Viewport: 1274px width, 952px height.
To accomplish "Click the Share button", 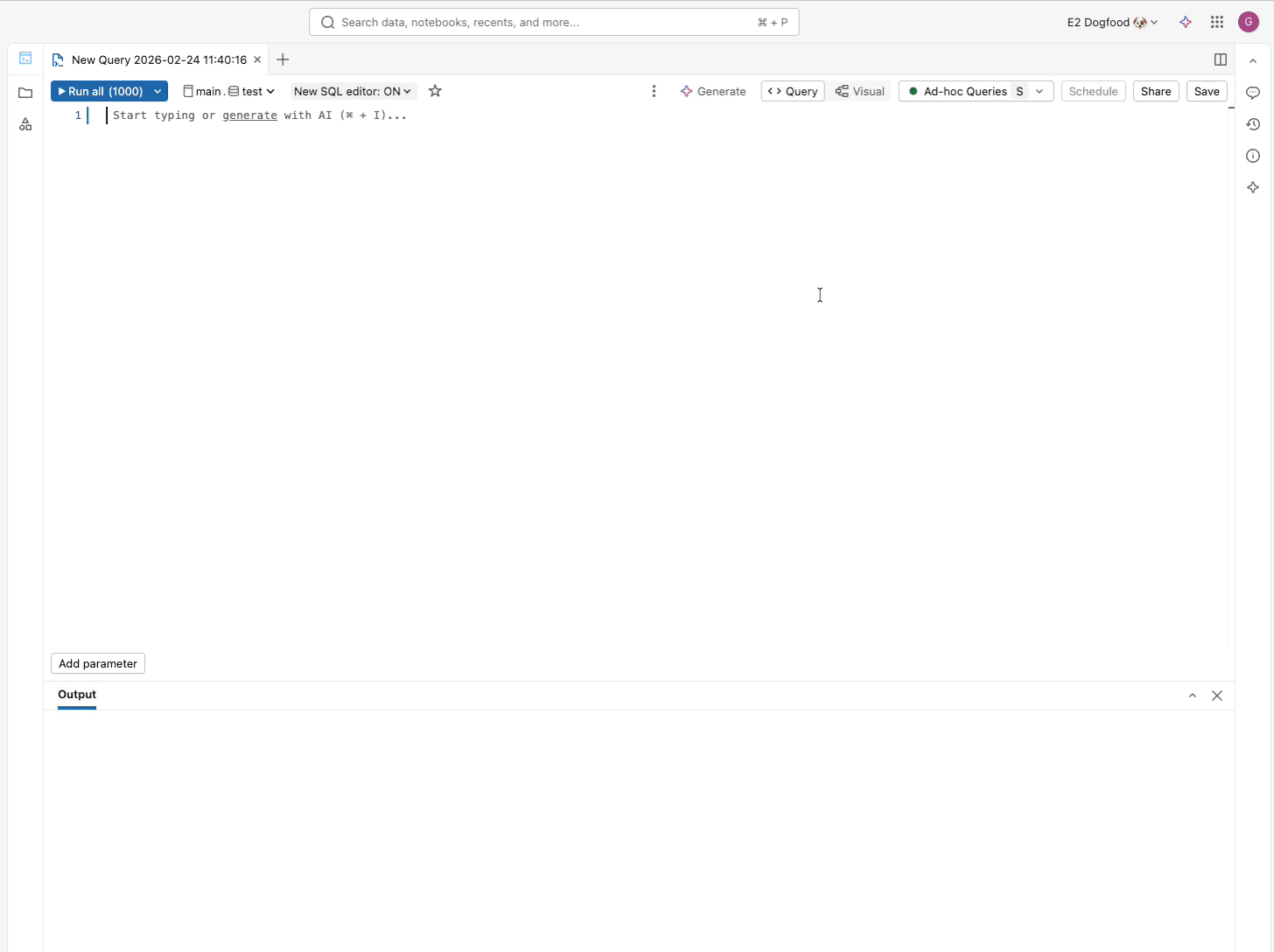I will [x=1156, y=91].
